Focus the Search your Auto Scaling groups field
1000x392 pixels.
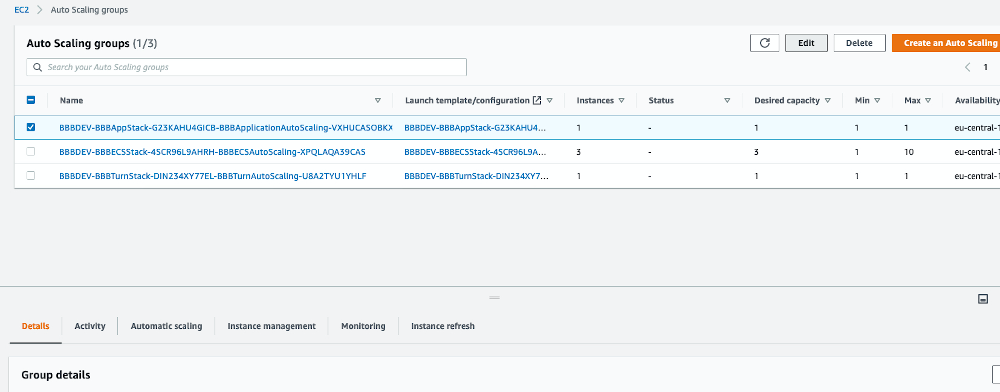point(246,67)
